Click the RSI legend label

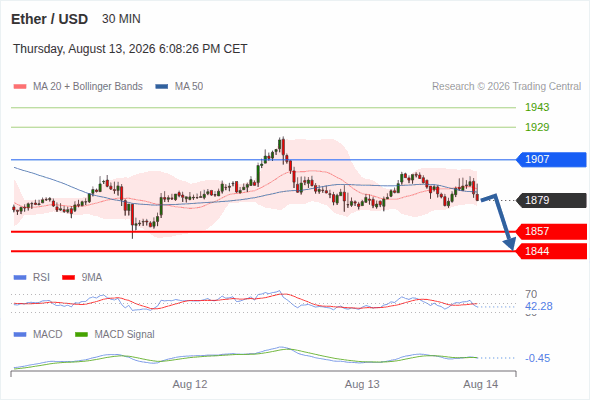[x=41, y=278]
